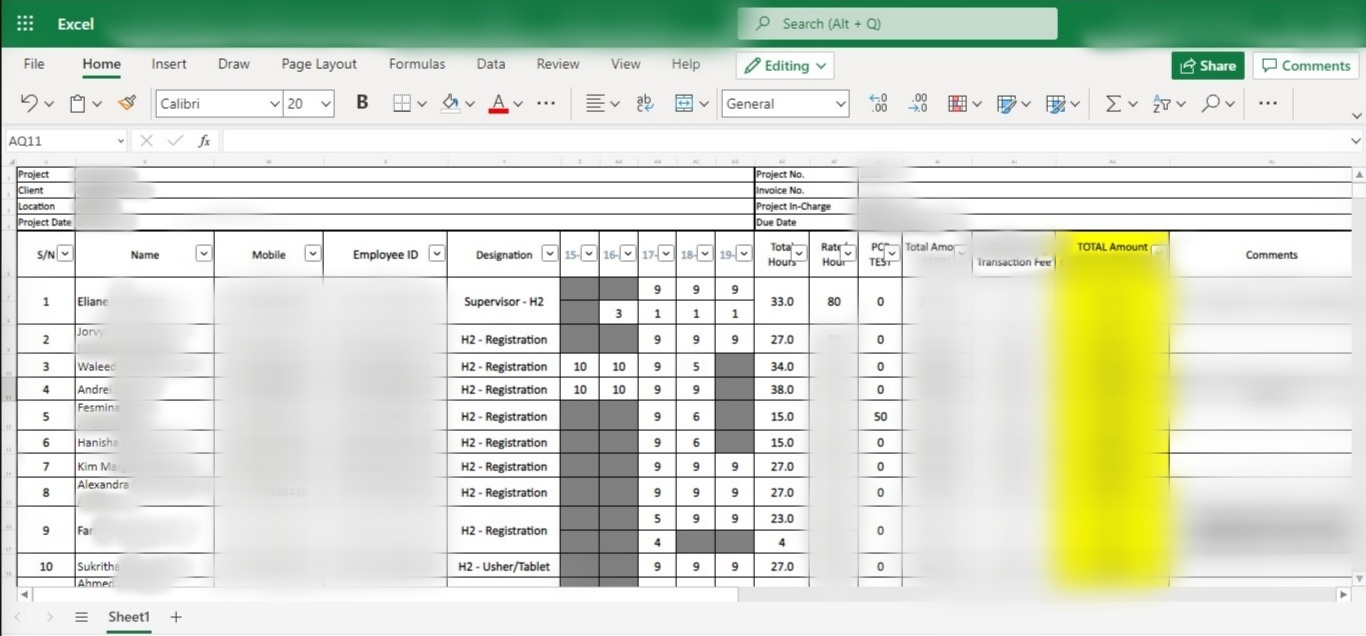The height and width of the screenshot is (636, 1366).
Task: Click Format as Table icon
Action: (1055, 103)
